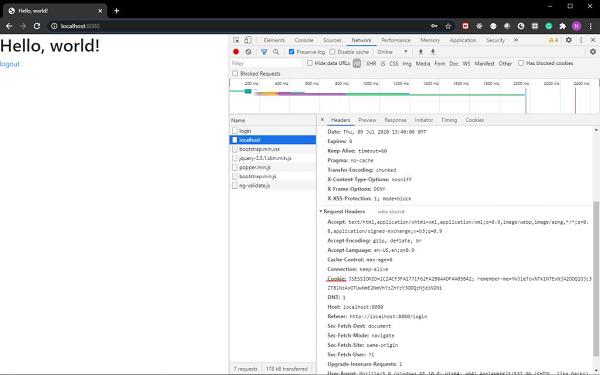Open the Cookies tab of request details
The height and width of the screenshot is (375, 600).
click(x=474, y=120)
